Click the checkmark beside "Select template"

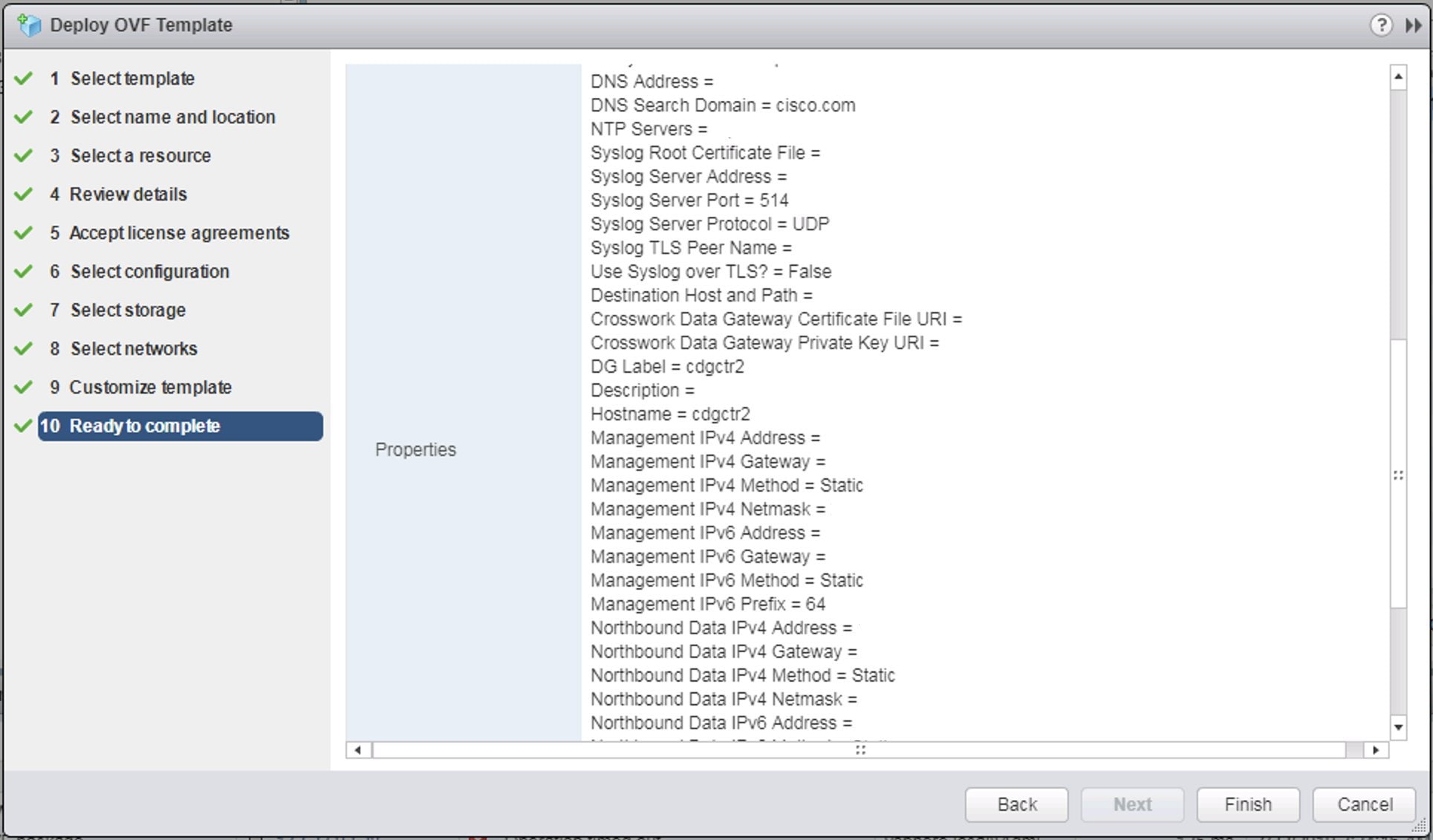tap(24, 77)
